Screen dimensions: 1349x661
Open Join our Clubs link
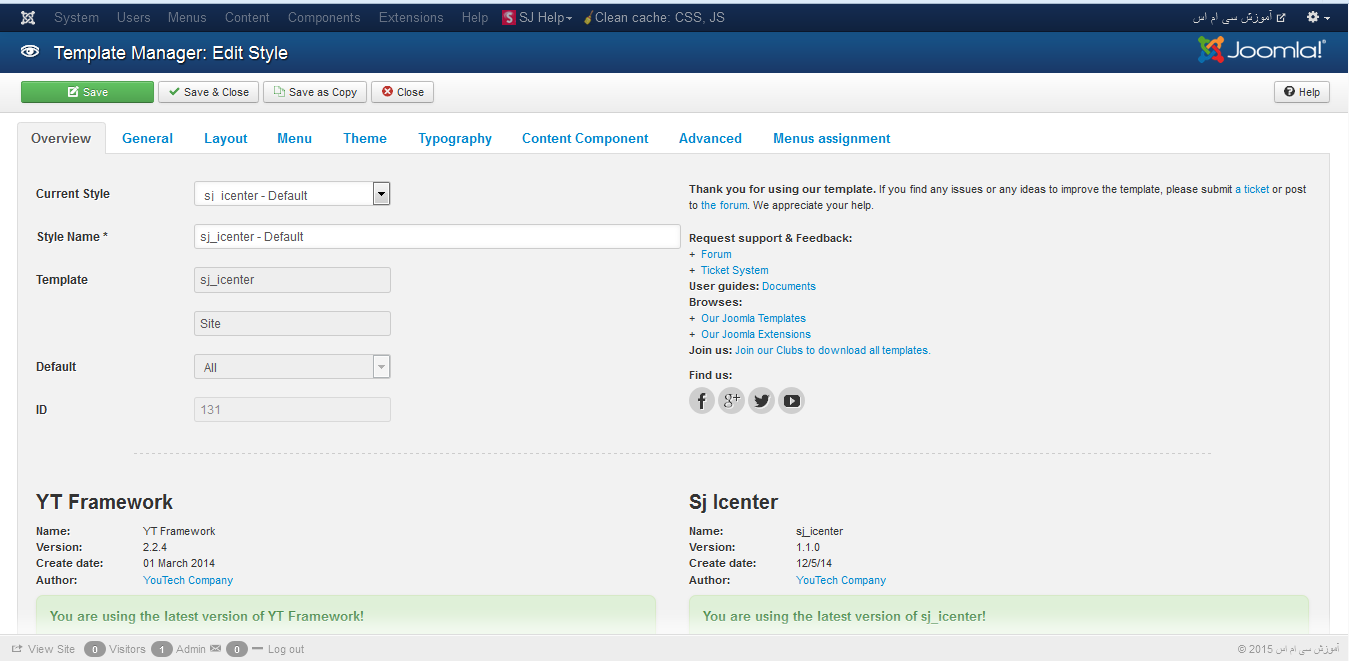click(832, 350)
